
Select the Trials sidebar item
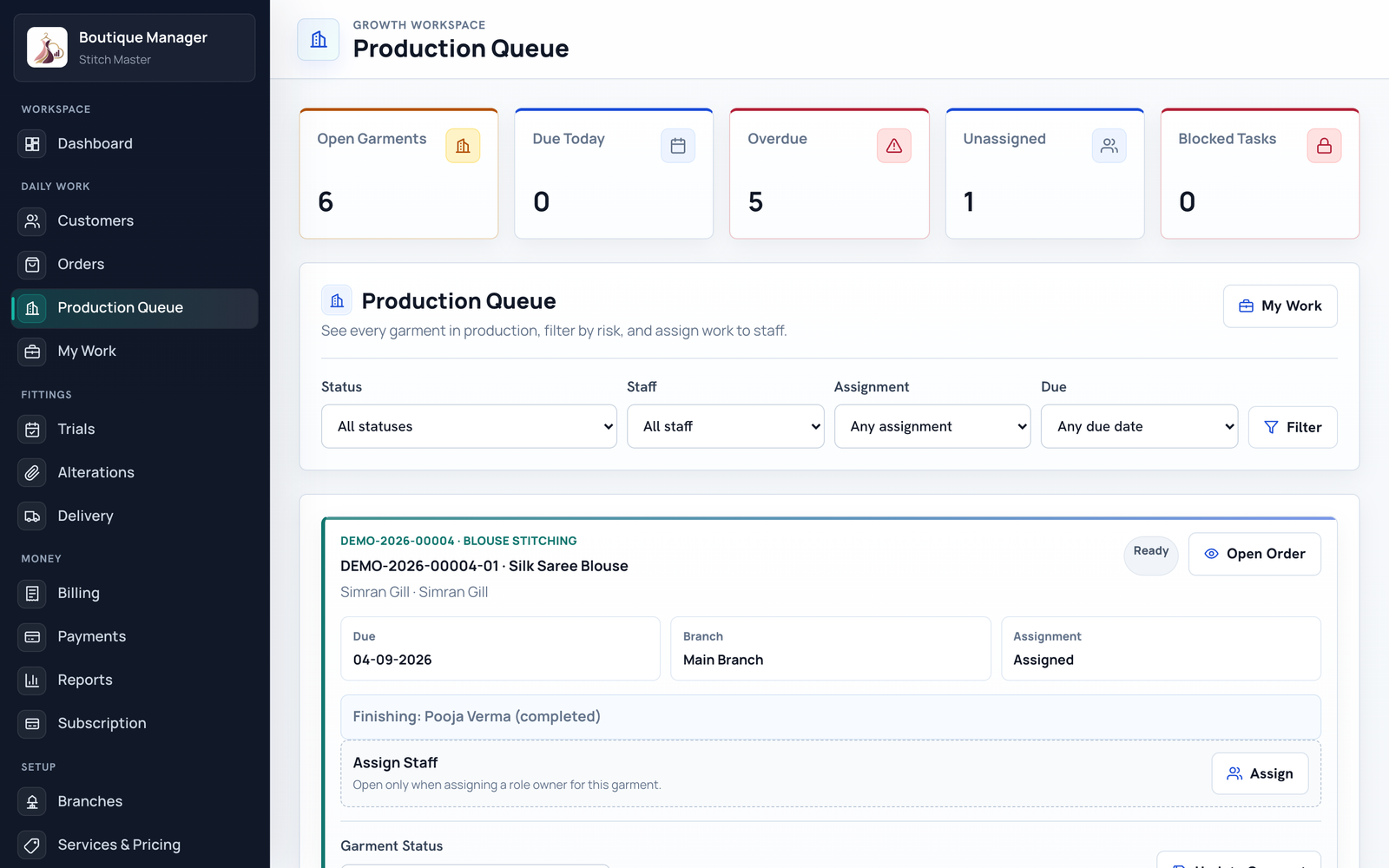[135, 430]
